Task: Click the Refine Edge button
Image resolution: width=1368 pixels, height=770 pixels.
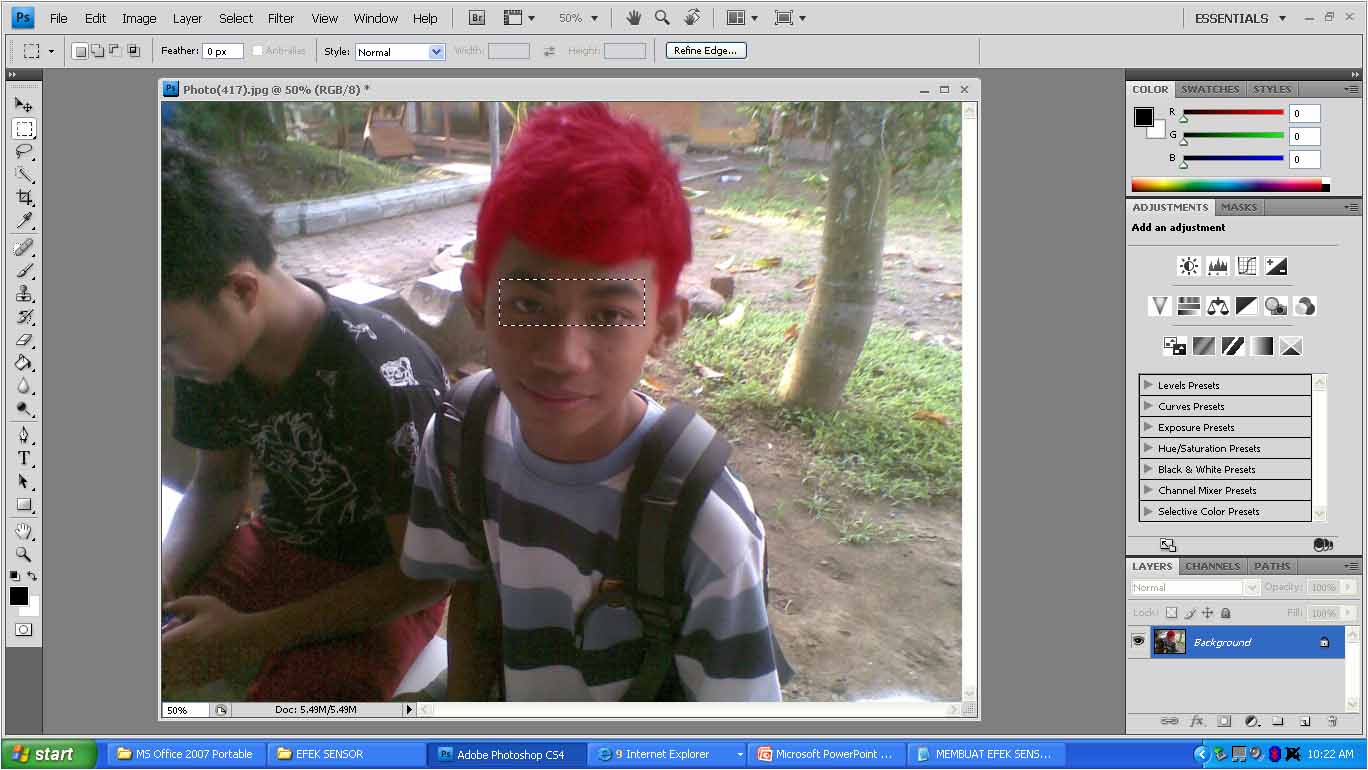Action: click(706, 51)
